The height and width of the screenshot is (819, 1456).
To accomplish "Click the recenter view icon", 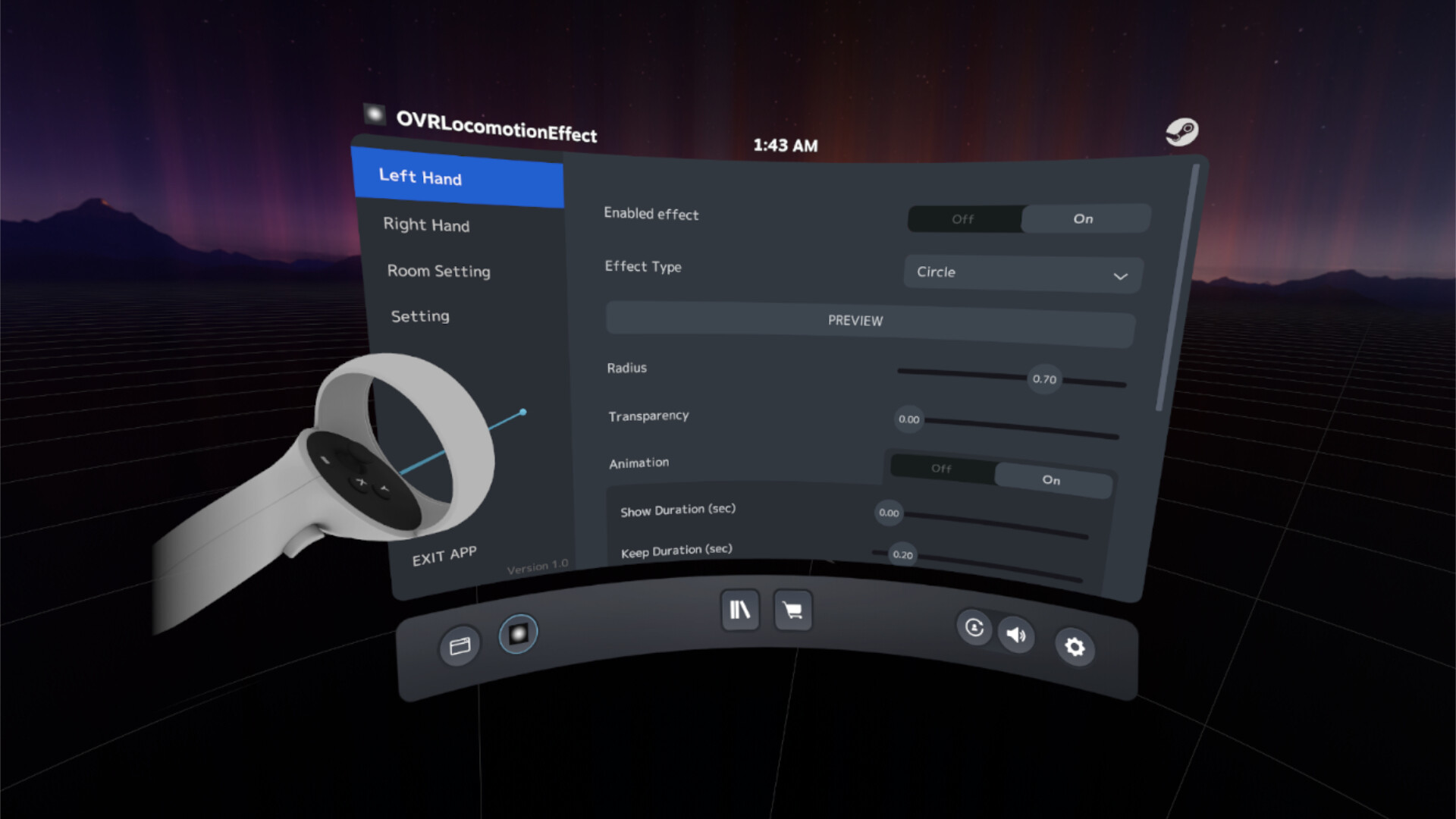I will click(x=974, y=627).
